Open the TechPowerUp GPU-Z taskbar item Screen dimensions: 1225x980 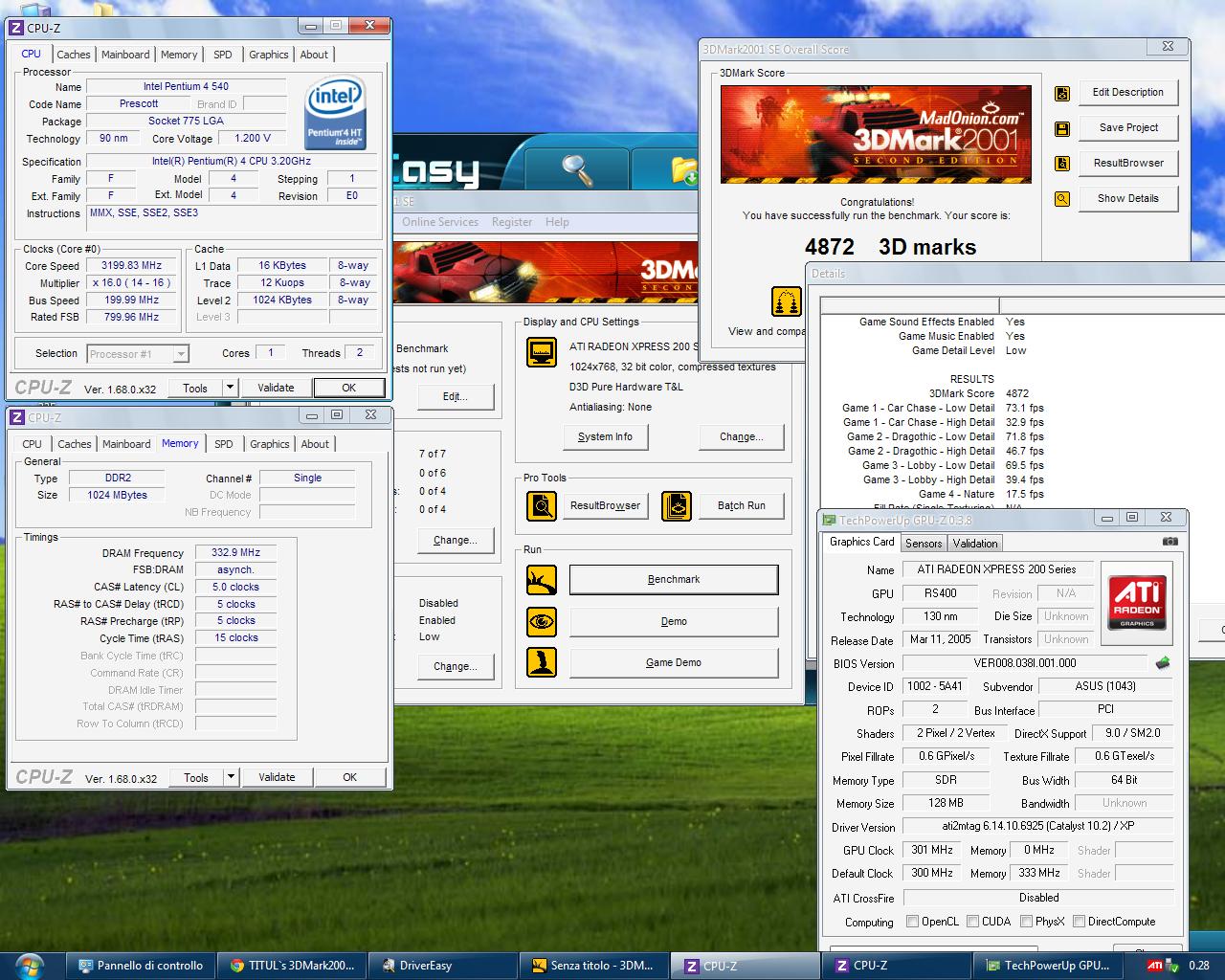(1046, 966)
